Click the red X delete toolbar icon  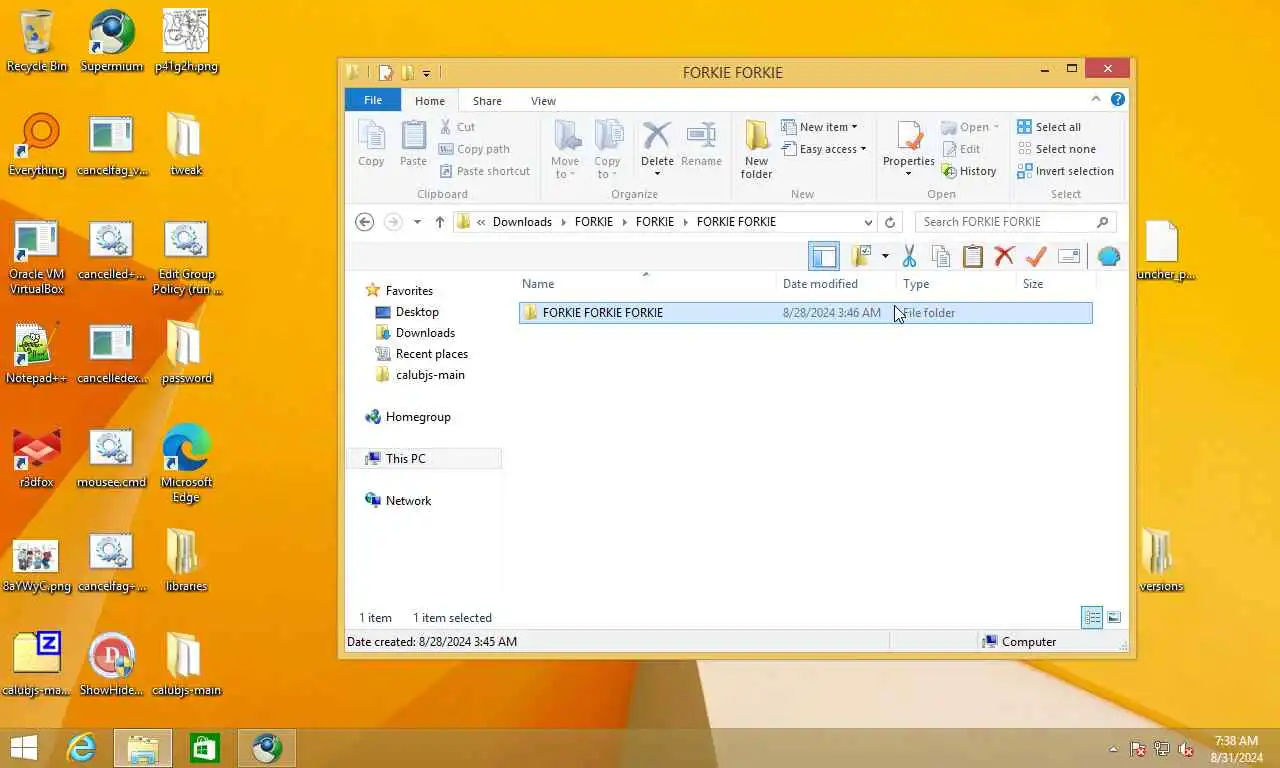click(1005, 256)
